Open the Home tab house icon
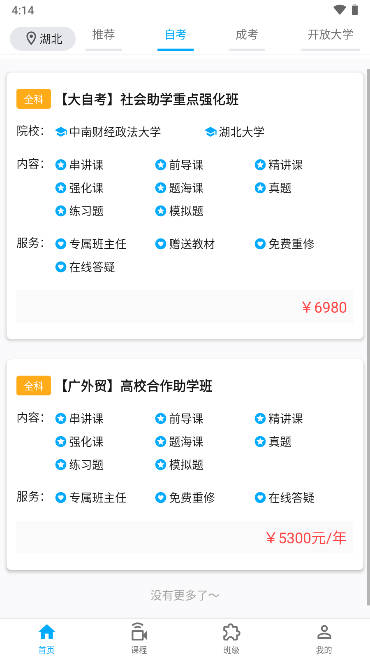Image resolution: width=370 pixels, height=659 pixels. coord(46,632)
